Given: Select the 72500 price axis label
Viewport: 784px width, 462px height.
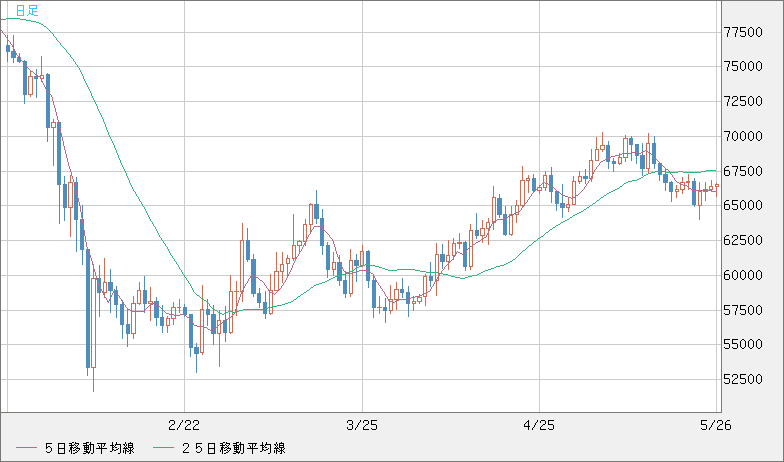Looking at the screenshot, I should [744, 102].
